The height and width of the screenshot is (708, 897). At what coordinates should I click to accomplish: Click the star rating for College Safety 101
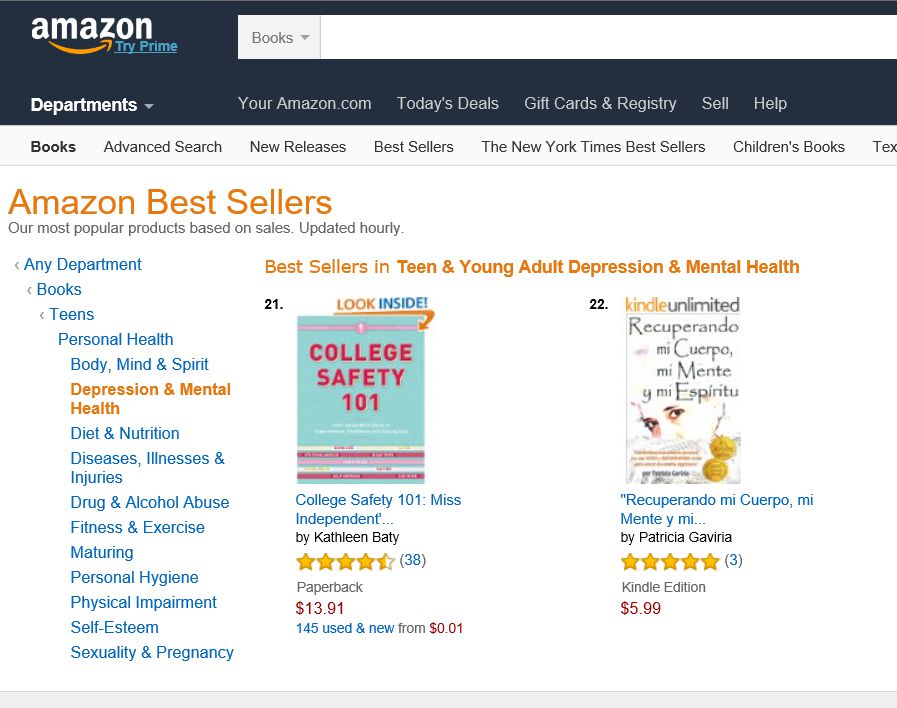click(x=345, y=561)
